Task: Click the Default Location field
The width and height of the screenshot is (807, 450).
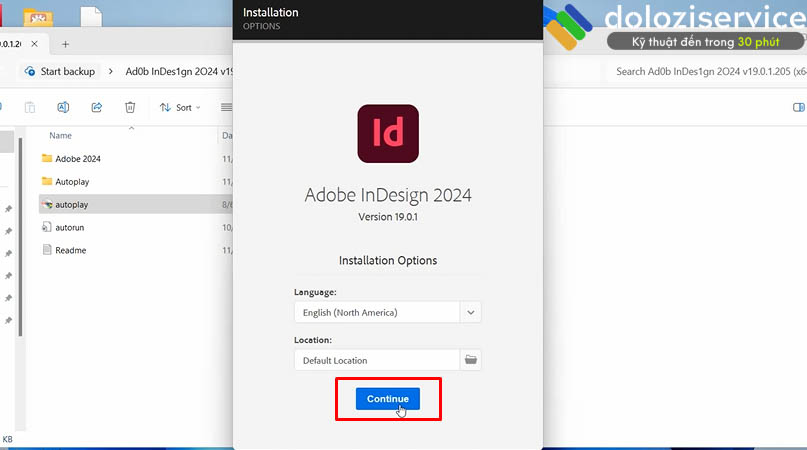Action: (x=377, y=360)
